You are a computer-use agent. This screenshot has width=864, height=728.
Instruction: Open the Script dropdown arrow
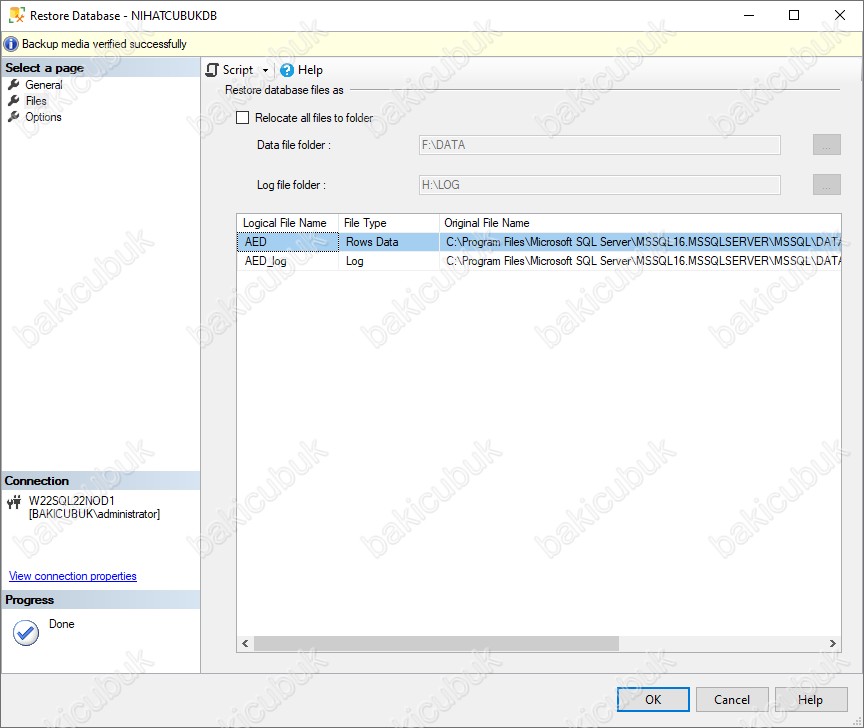266,71
